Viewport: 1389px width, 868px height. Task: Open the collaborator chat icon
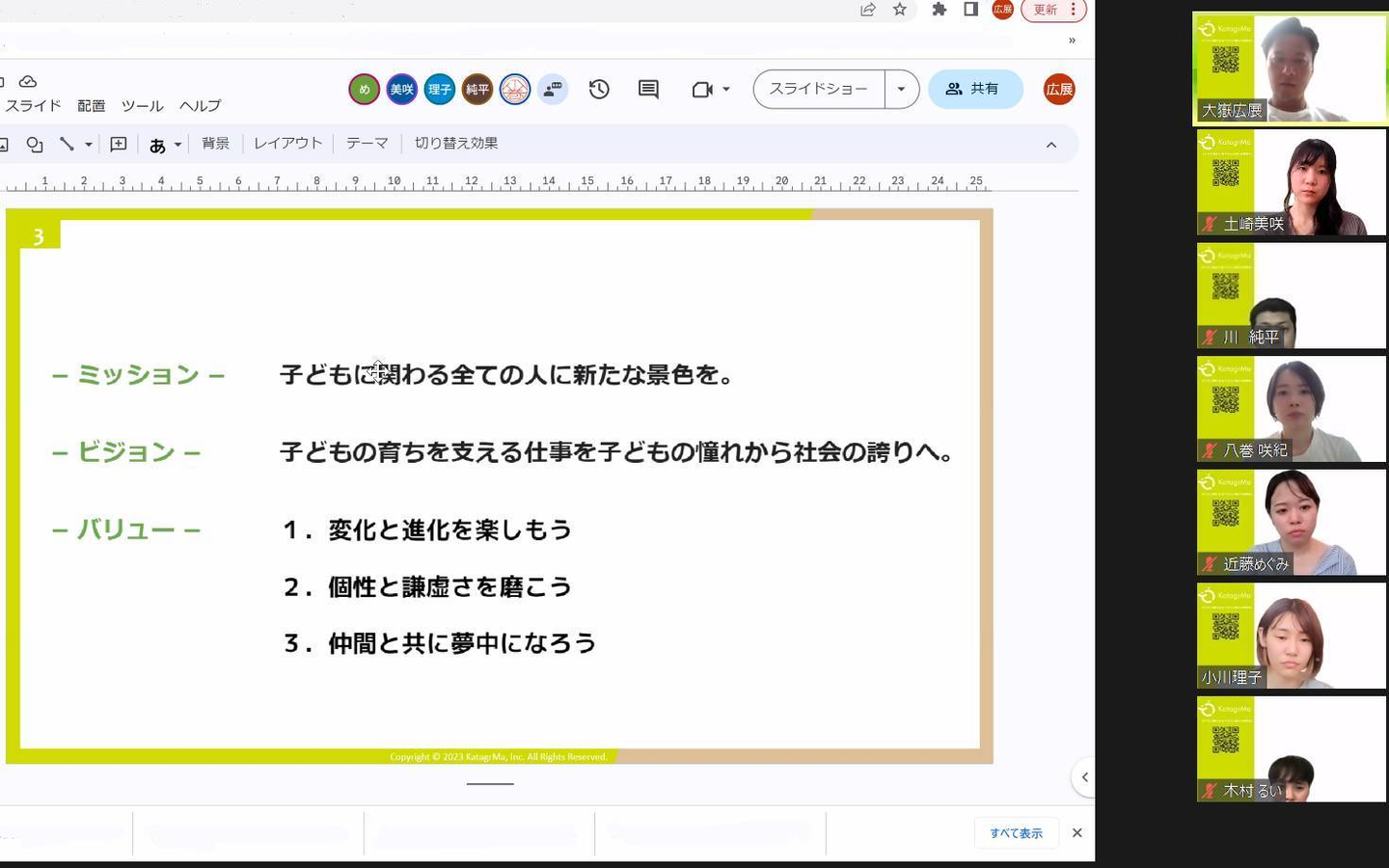coord(553,90)
